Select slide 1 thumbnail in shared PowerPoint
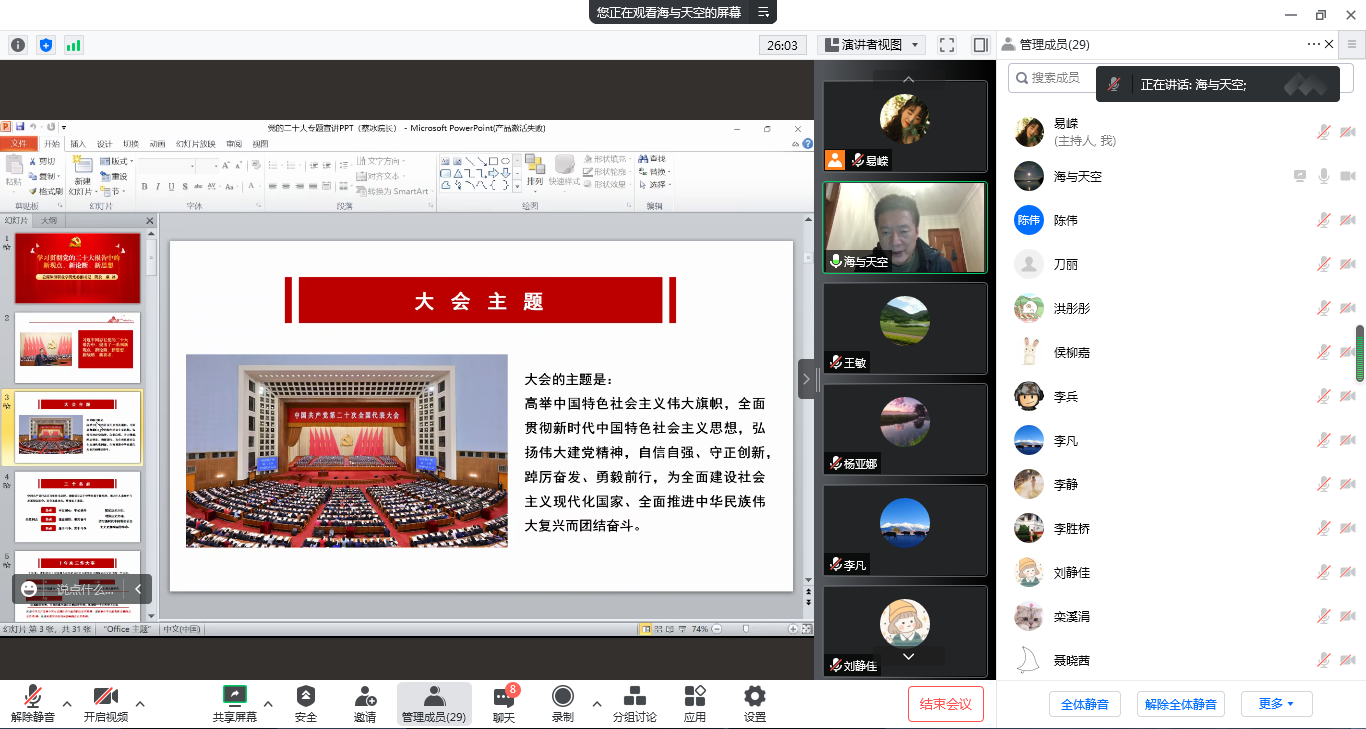 (77, 268)
